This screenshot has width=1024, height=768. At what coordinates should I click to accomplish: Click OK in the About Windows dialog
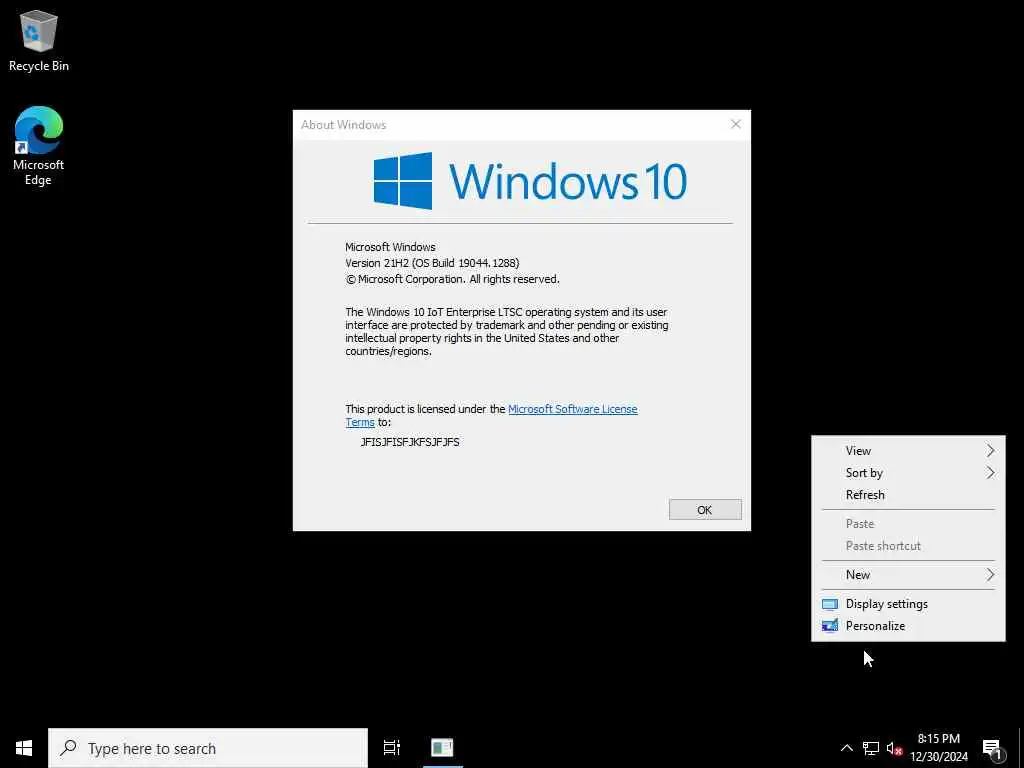pos(705,509)
